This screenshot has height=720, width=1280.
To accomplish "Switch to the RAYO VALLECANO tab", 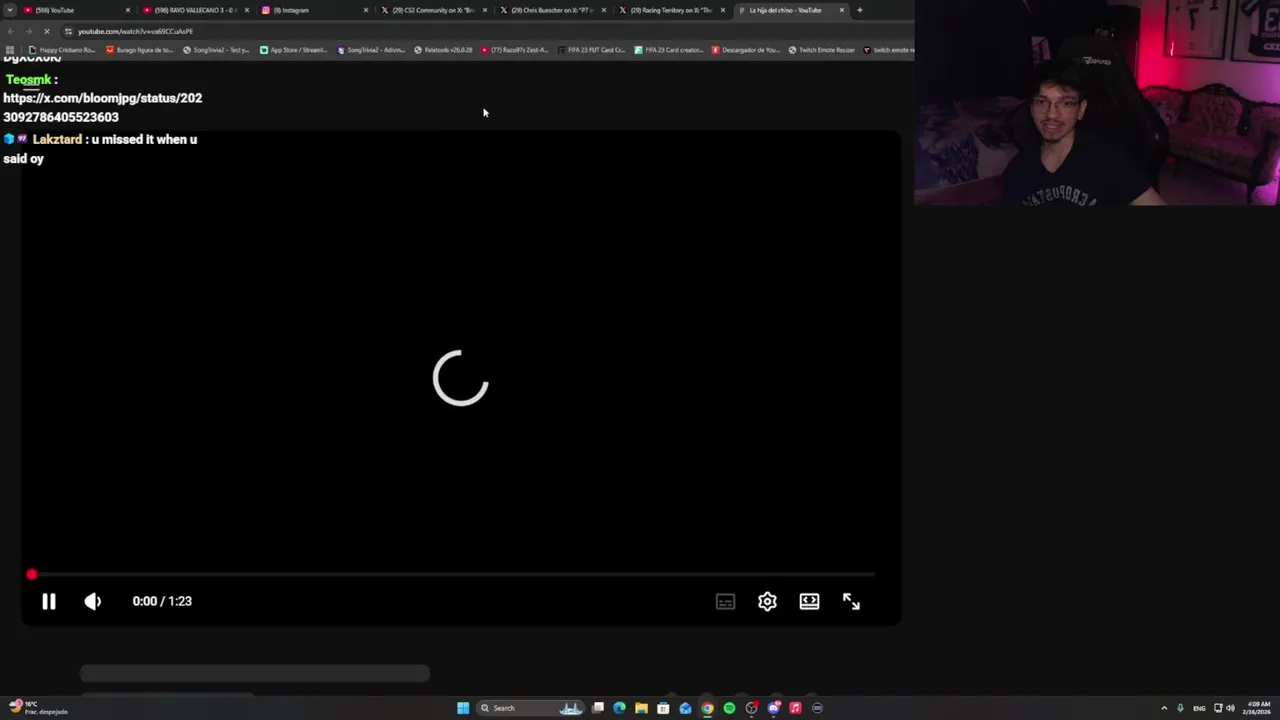I will pyautogui.click(x=195, y=10).
